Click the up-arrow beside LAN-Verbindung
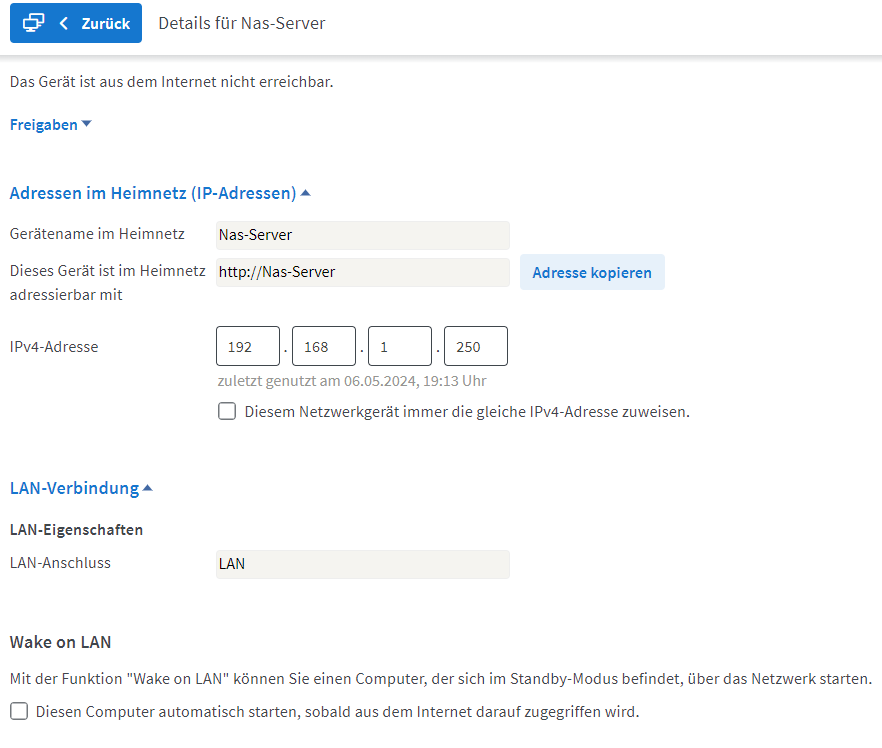The image size is (882, 748). (x=147, y=488)
